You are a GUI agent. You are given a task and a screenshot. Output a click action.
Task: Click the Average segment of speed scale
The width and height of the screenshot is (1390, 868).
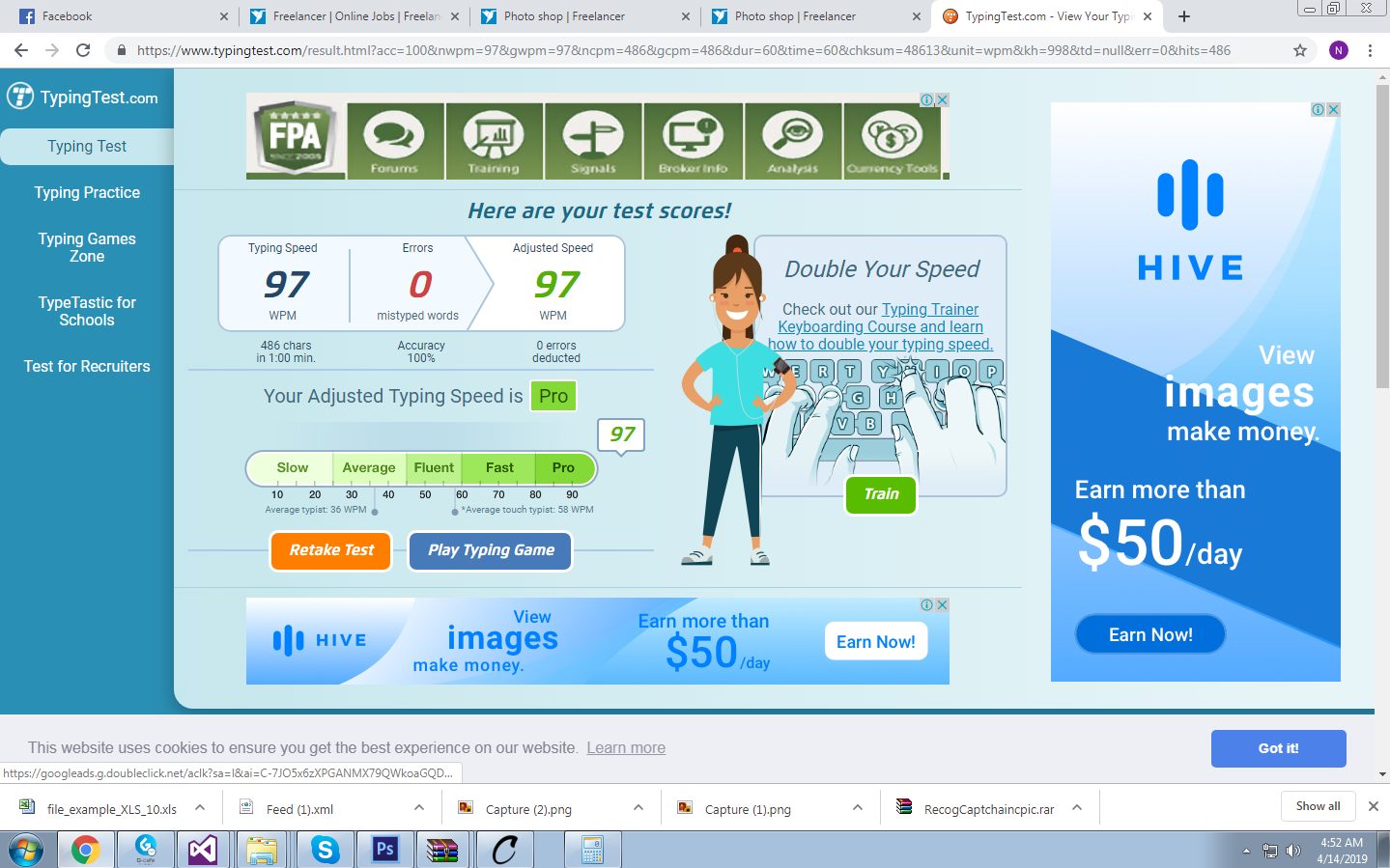click(369, 468)
